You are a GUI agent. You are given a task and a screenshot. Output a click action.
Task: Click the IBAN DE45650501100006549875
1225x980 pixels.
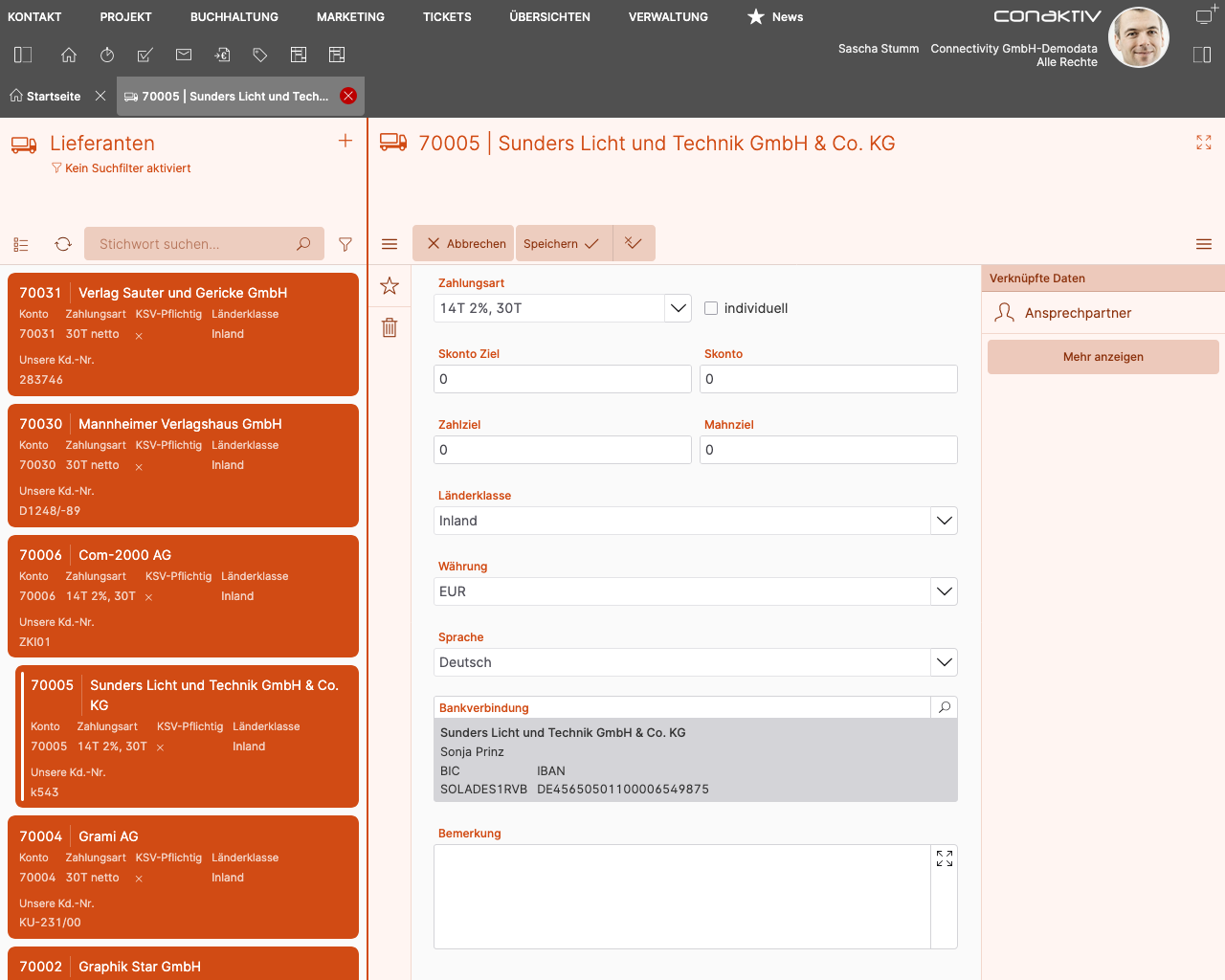tap(623, 790)
